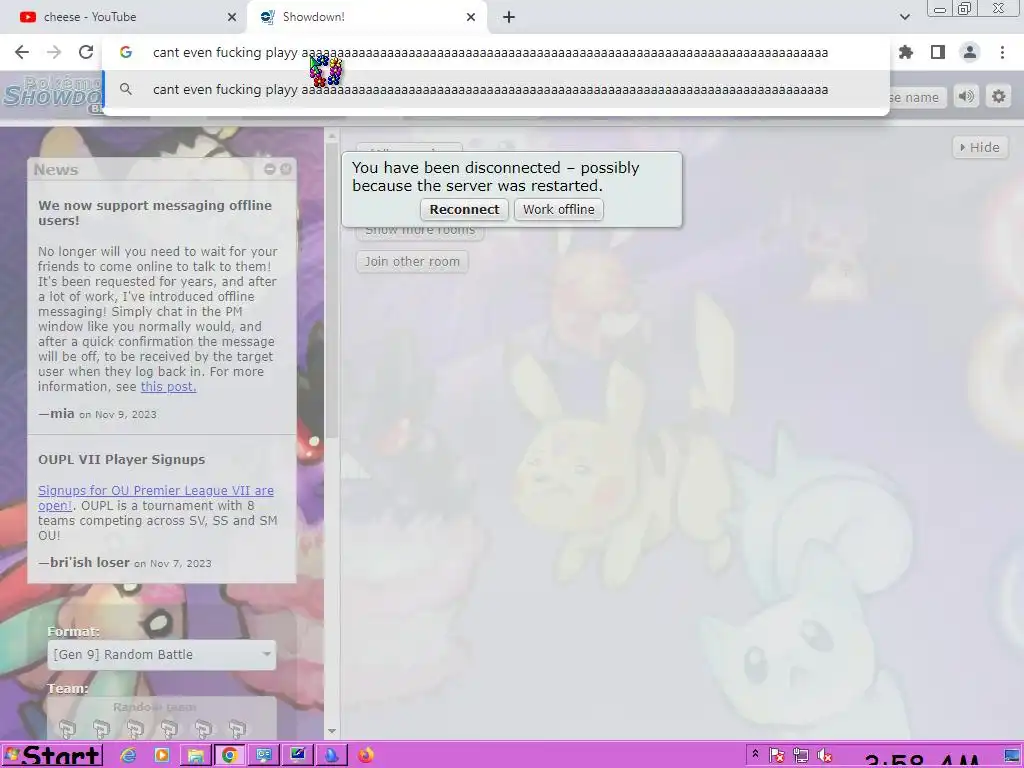Click 'OUPL VII Player Signups' heading
The image size is (1024, 768).
(x=121, y=460)
